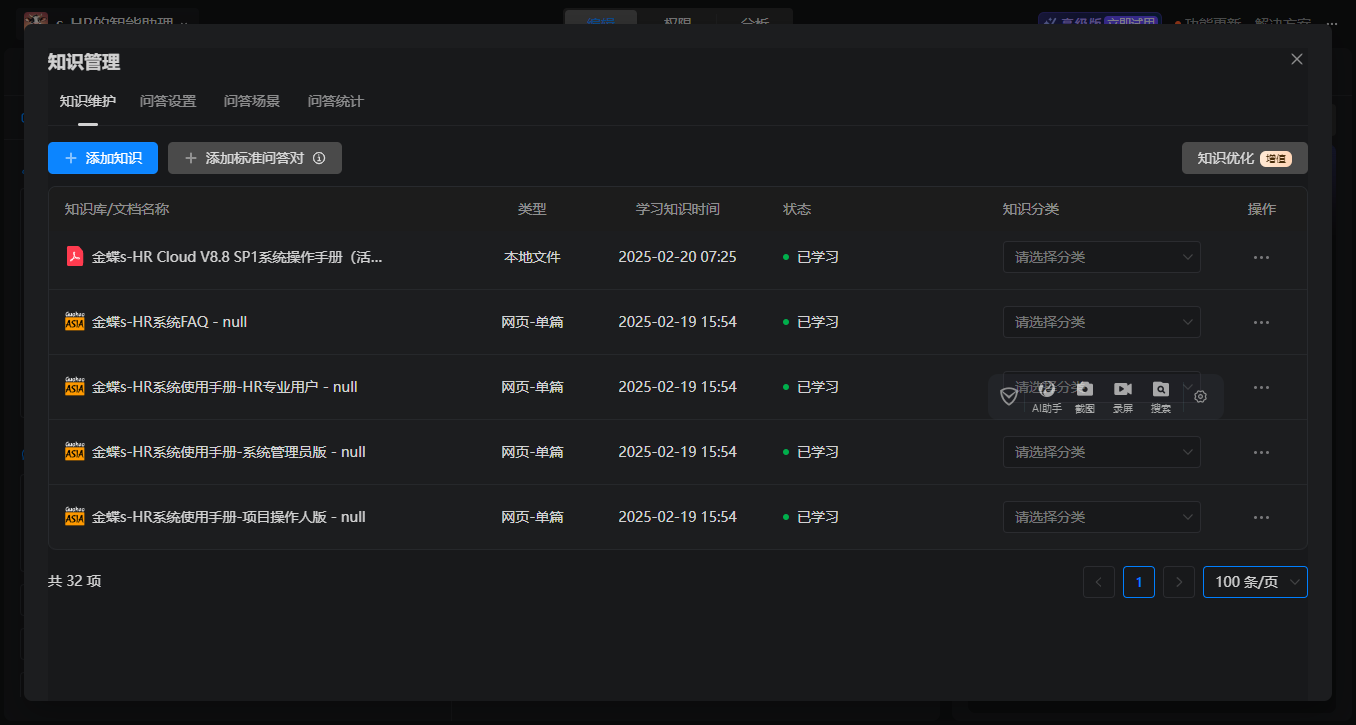
Task: Click the ASIA icon of HR专业用户 row
Action: [75, 387]
